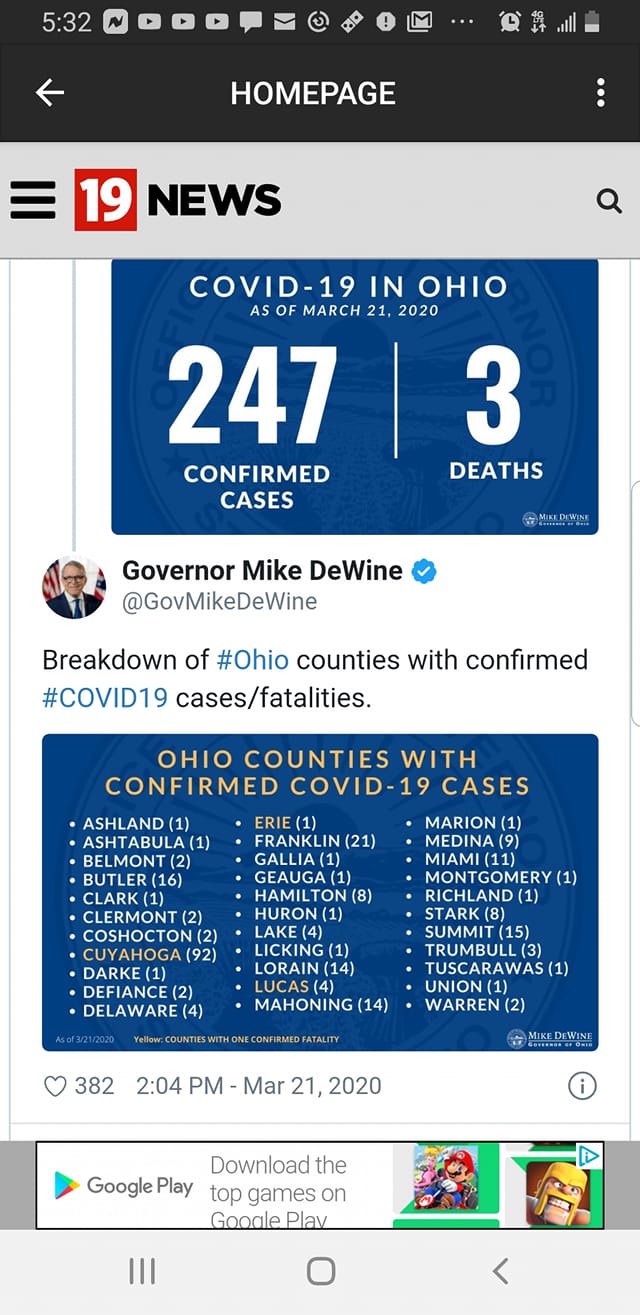Open the hamburger navigation menu
Image resolution: width=640 pixels, height=1315 pixels.
34,201
